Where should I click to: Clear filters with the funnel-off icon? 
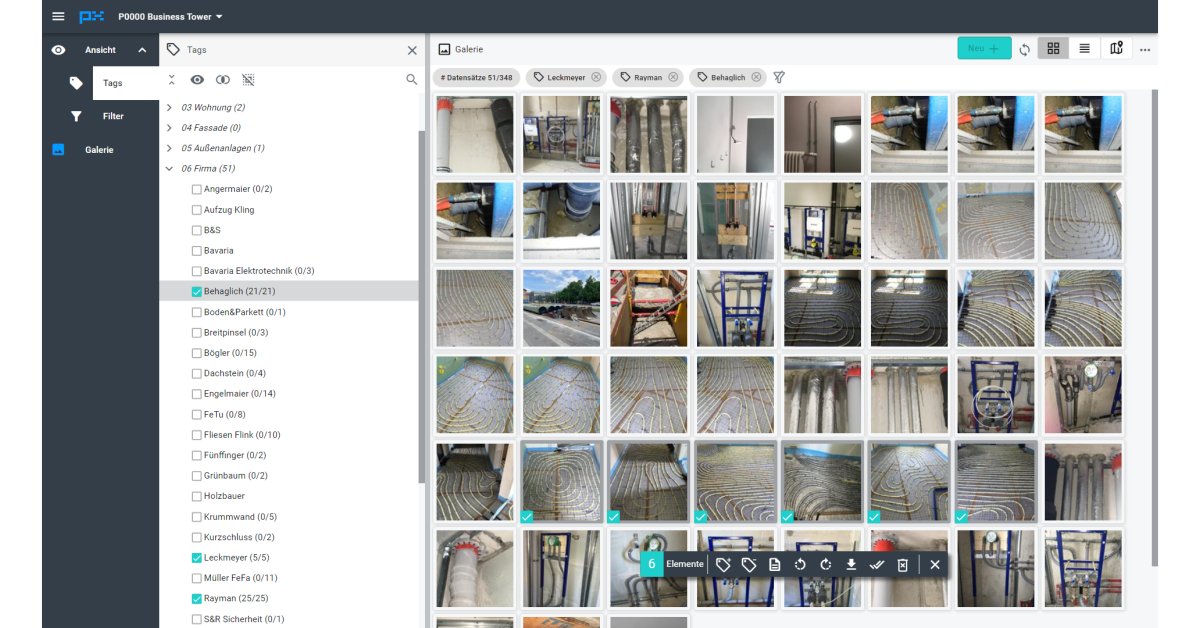(779, 77)
